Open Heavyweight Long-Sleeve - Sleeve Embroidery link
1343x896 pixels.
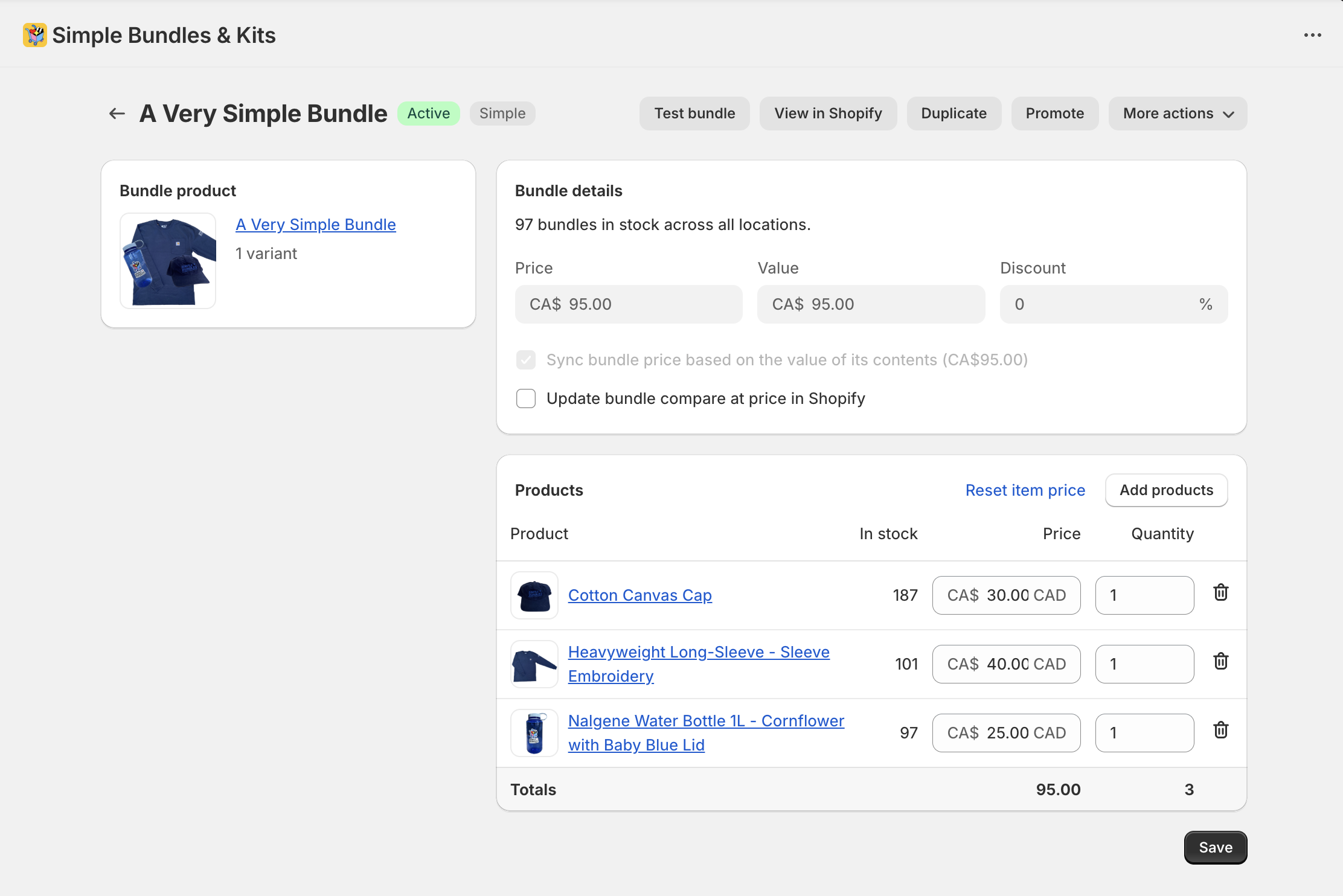click(x=699, y=664)
